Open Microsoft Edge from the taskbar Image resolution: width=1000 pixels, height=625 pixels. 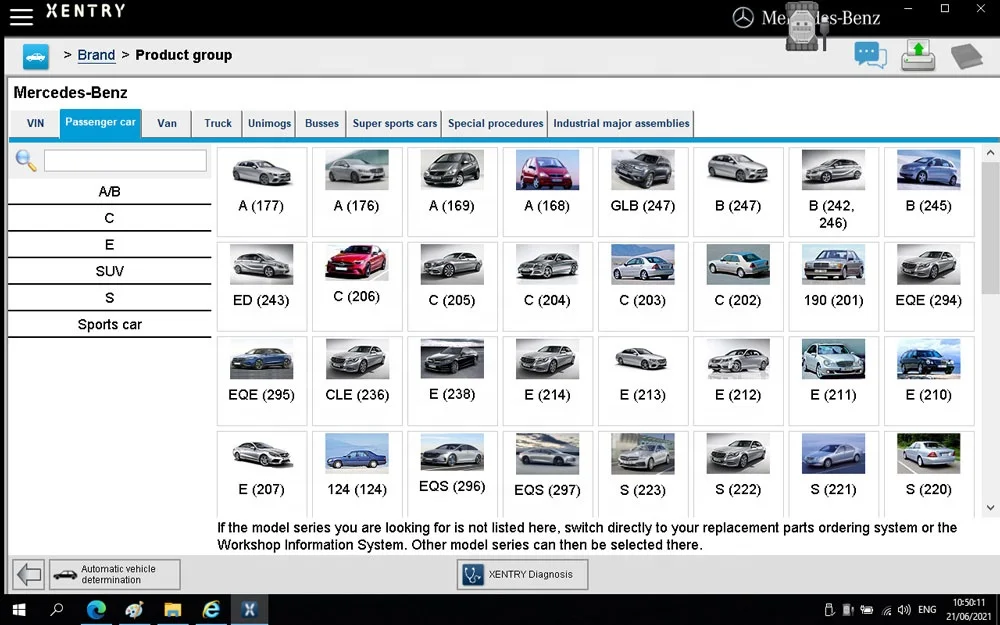[96, 609]
